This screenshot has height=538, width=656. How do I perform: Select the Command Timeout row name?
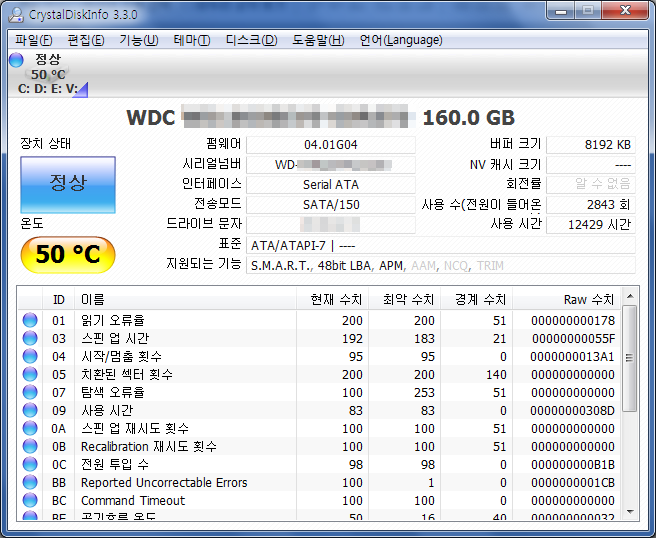[x=133, y=500]
